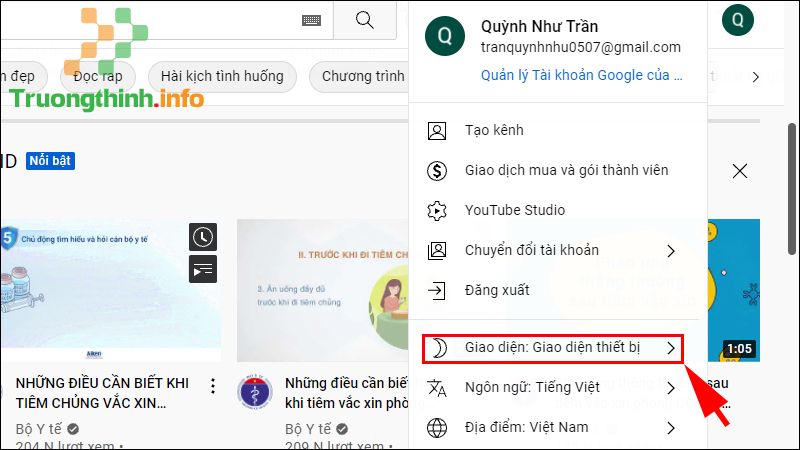Screen dimensions: 800x450
Task: Expand Chuyển đổi tài khoản submenu arrow
Action: coord(671,251)
